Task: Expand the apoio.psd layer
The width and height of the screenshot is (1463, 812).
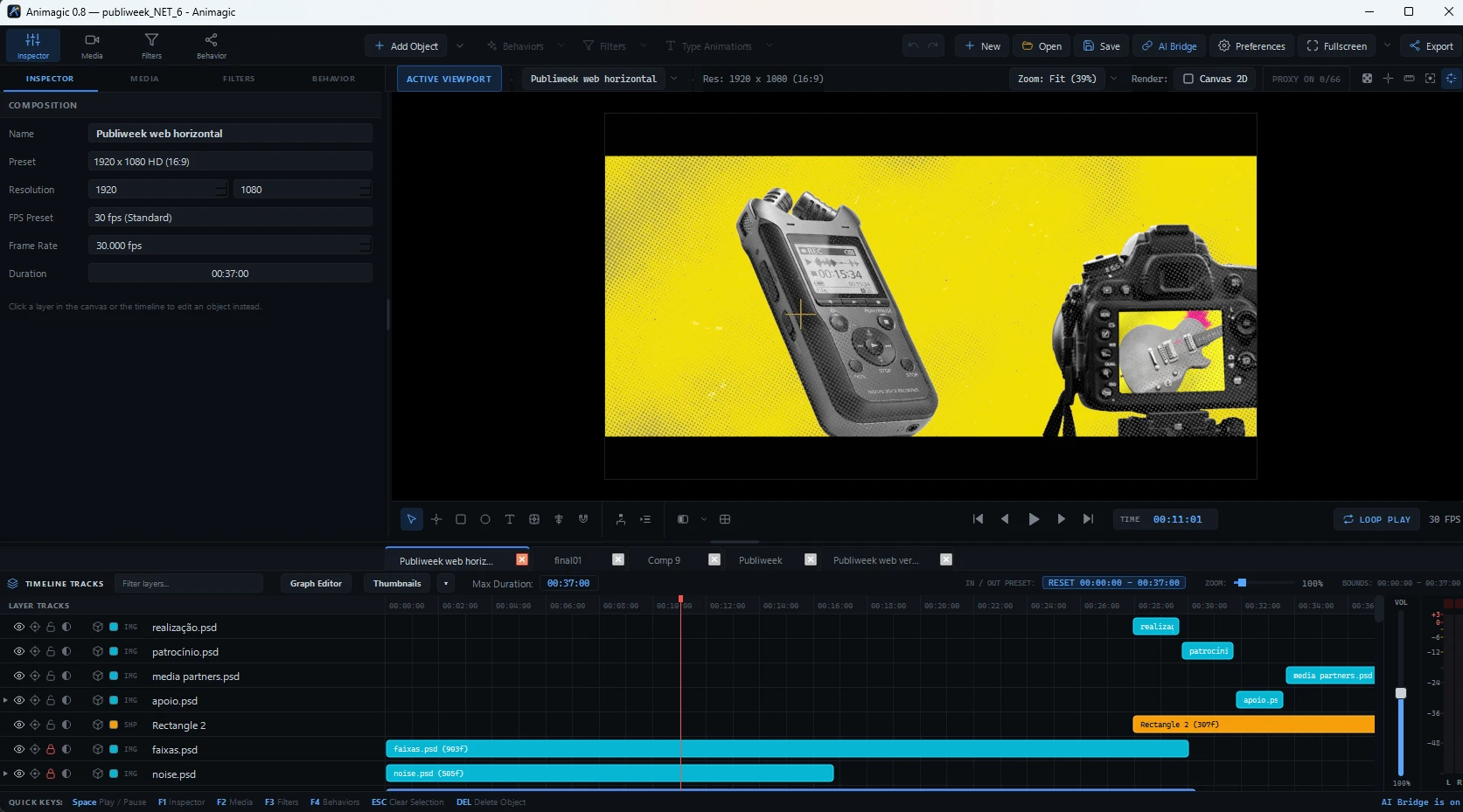Action: point(5,700)
